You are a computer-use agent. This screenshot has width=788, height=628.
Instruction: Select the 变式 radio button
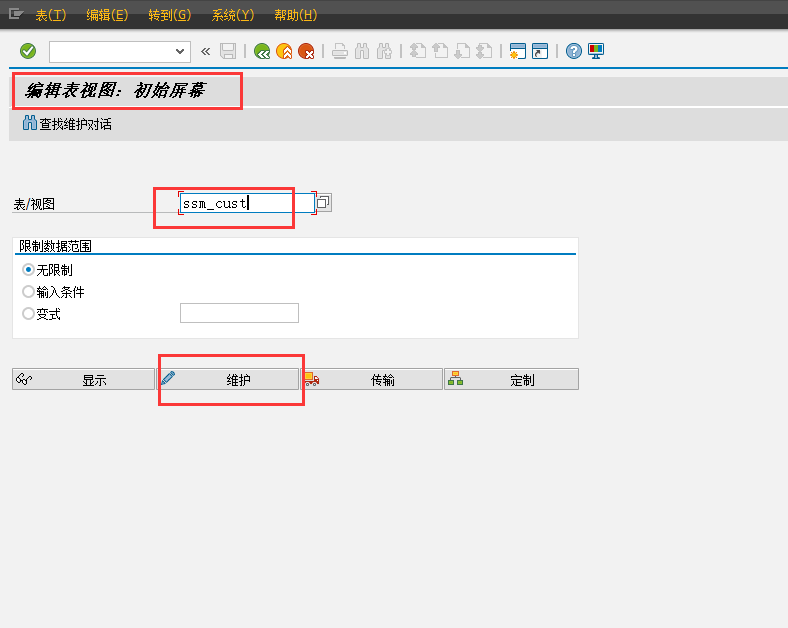pos(28,313)
